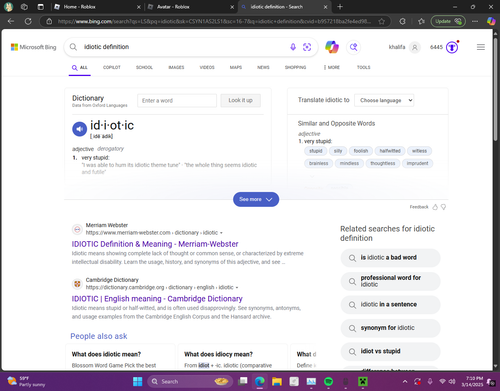This screenshot has height=391, width=500.
Task: Click the magnifier icon in search box
Action: [73, 47]
